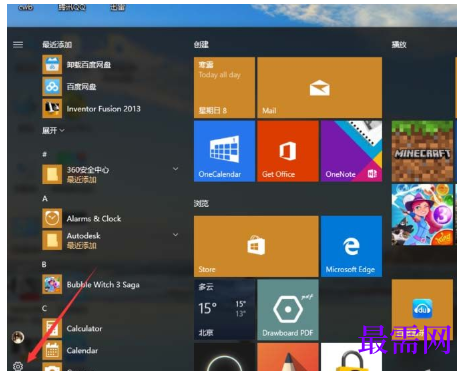Expand the 展开 recently added list

coord(53,130)
